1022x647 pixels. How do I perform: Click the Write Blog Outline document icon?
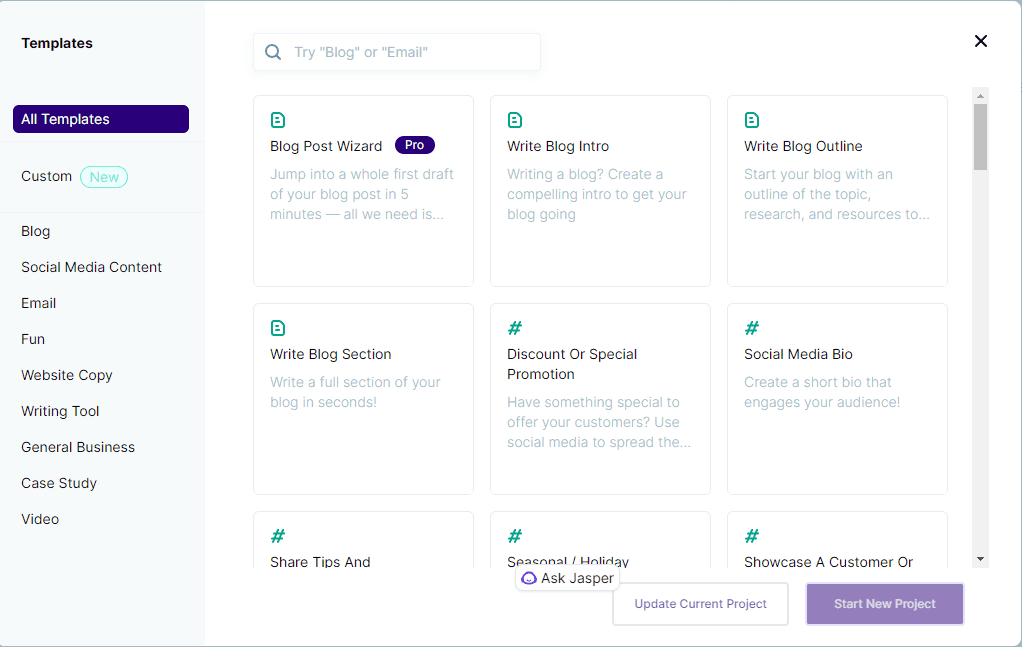pyautogui.click(x=752, y=119)
